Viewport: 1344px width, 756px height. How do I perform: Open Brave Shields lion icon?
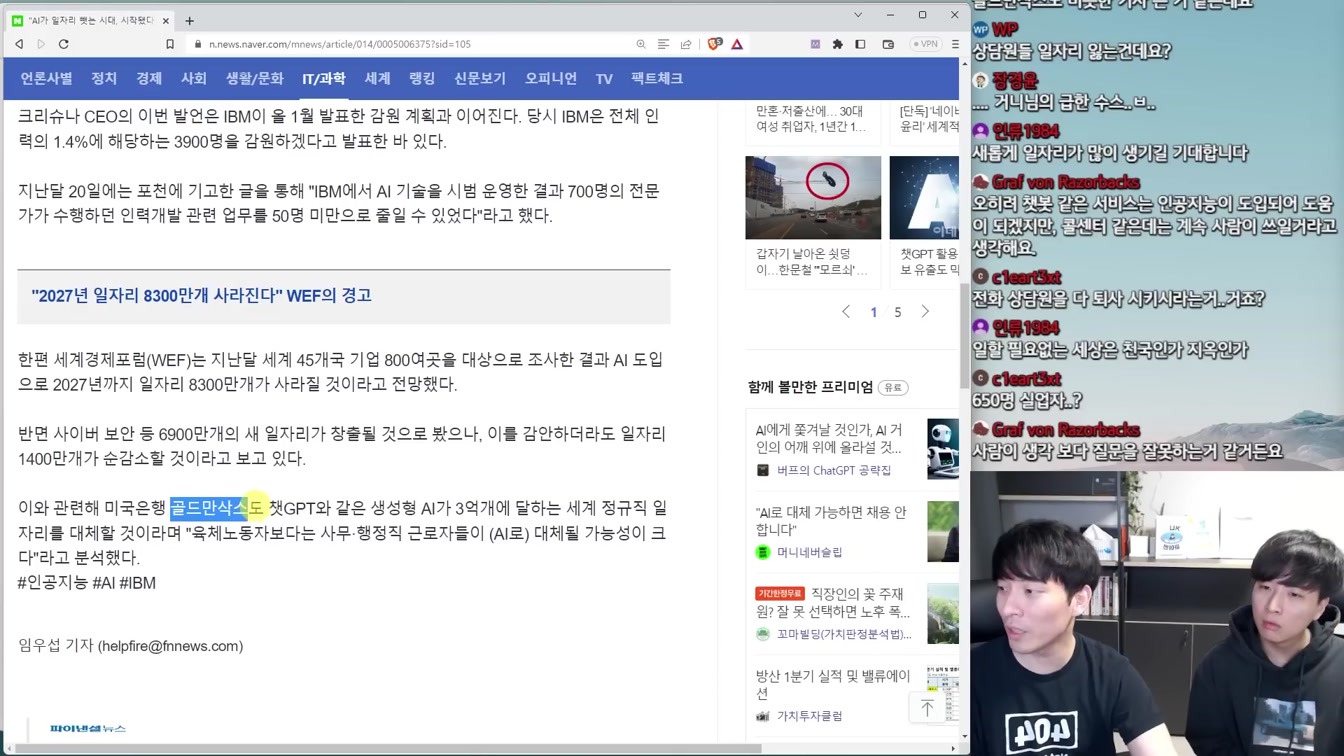714,44
